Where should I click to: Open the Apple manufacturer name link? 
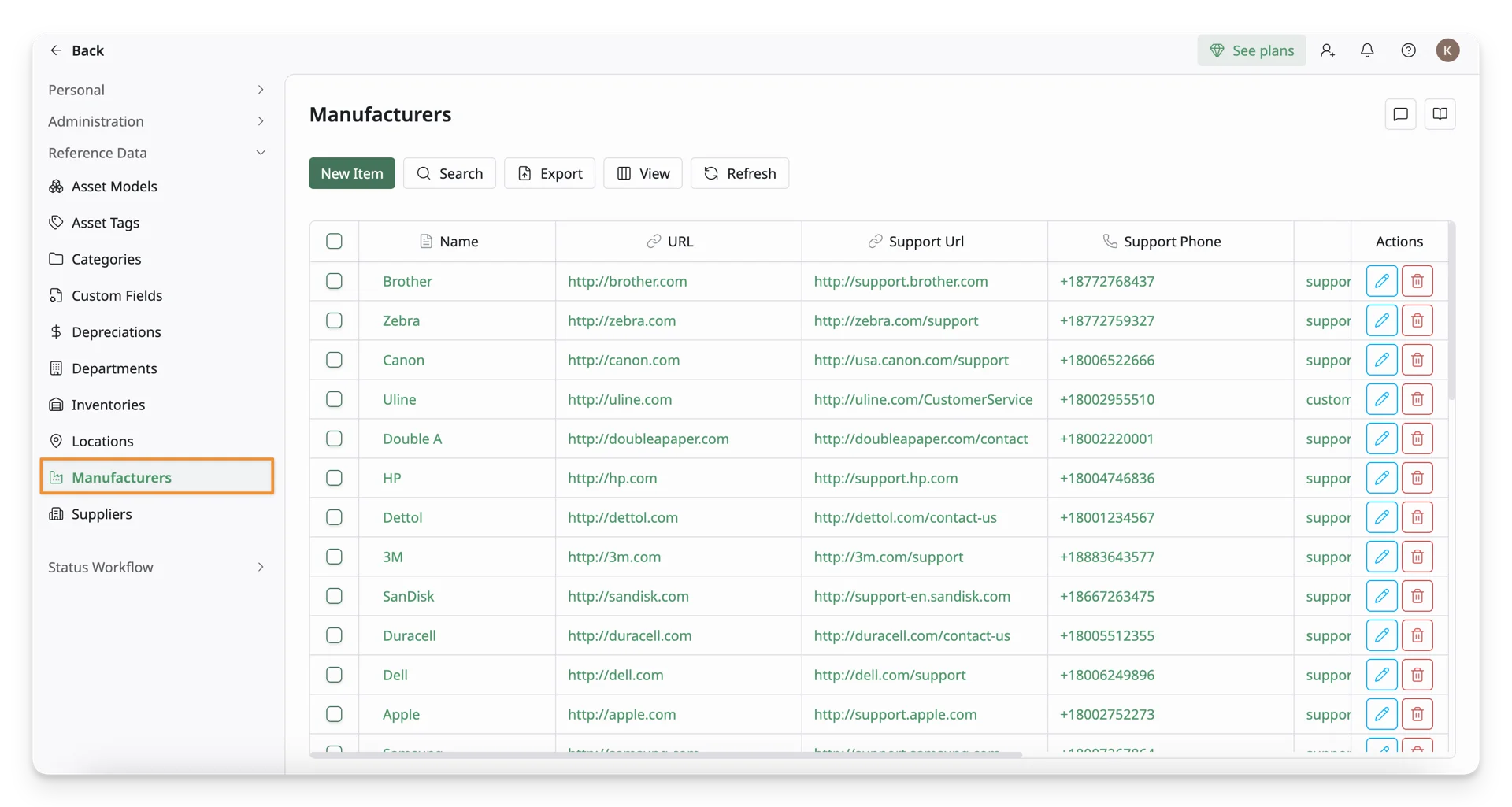pyautogui.click(x=401, y=714)
